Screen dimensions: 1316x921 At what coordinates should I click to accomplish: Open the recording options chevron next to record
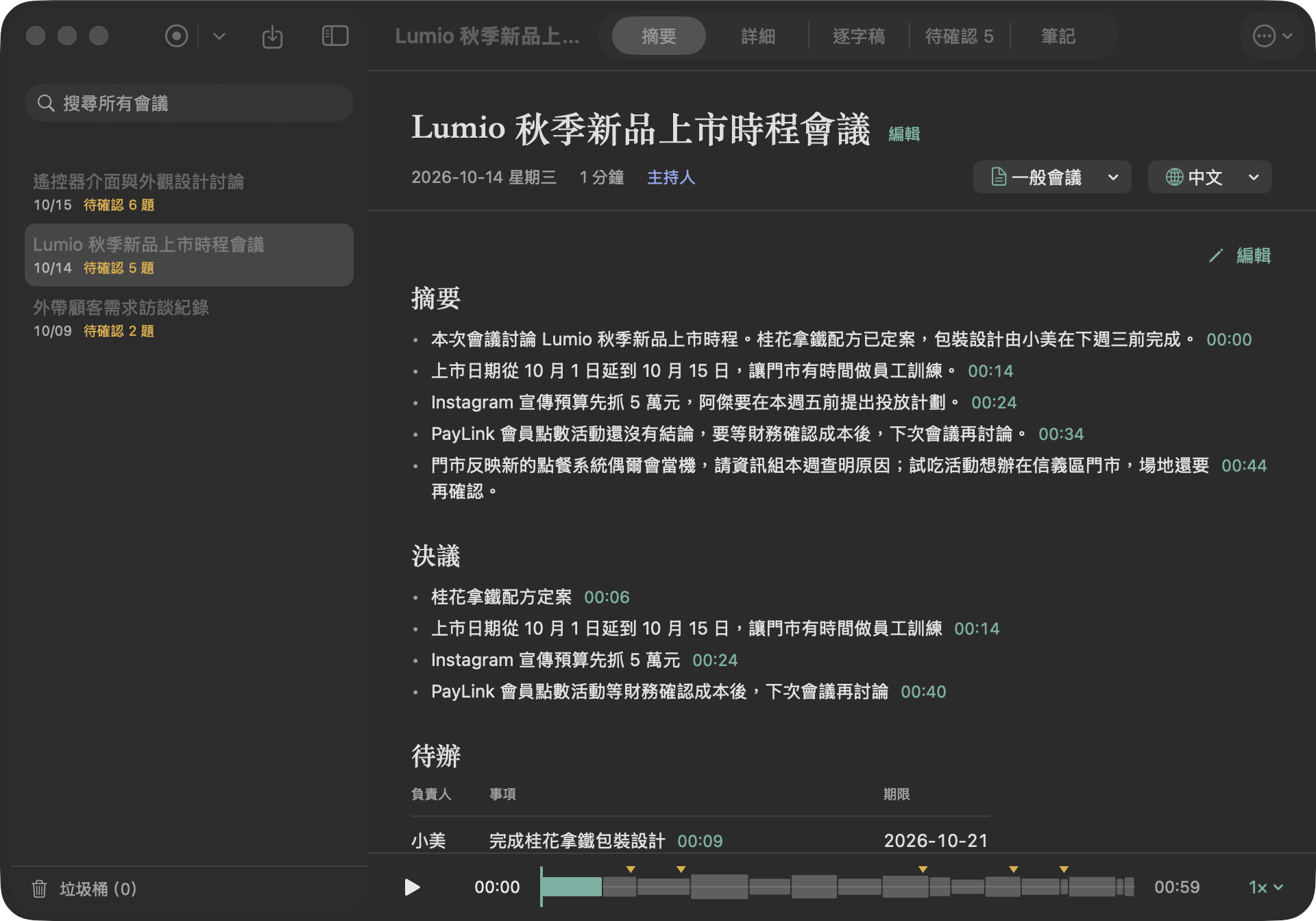(x=219, y=36)
